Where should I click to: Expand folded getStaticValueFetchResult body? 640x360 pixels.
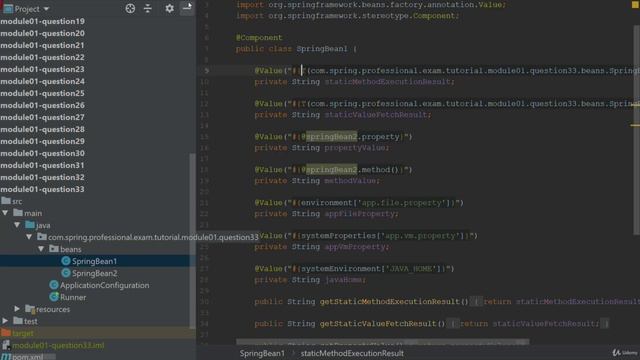[452, 324]
